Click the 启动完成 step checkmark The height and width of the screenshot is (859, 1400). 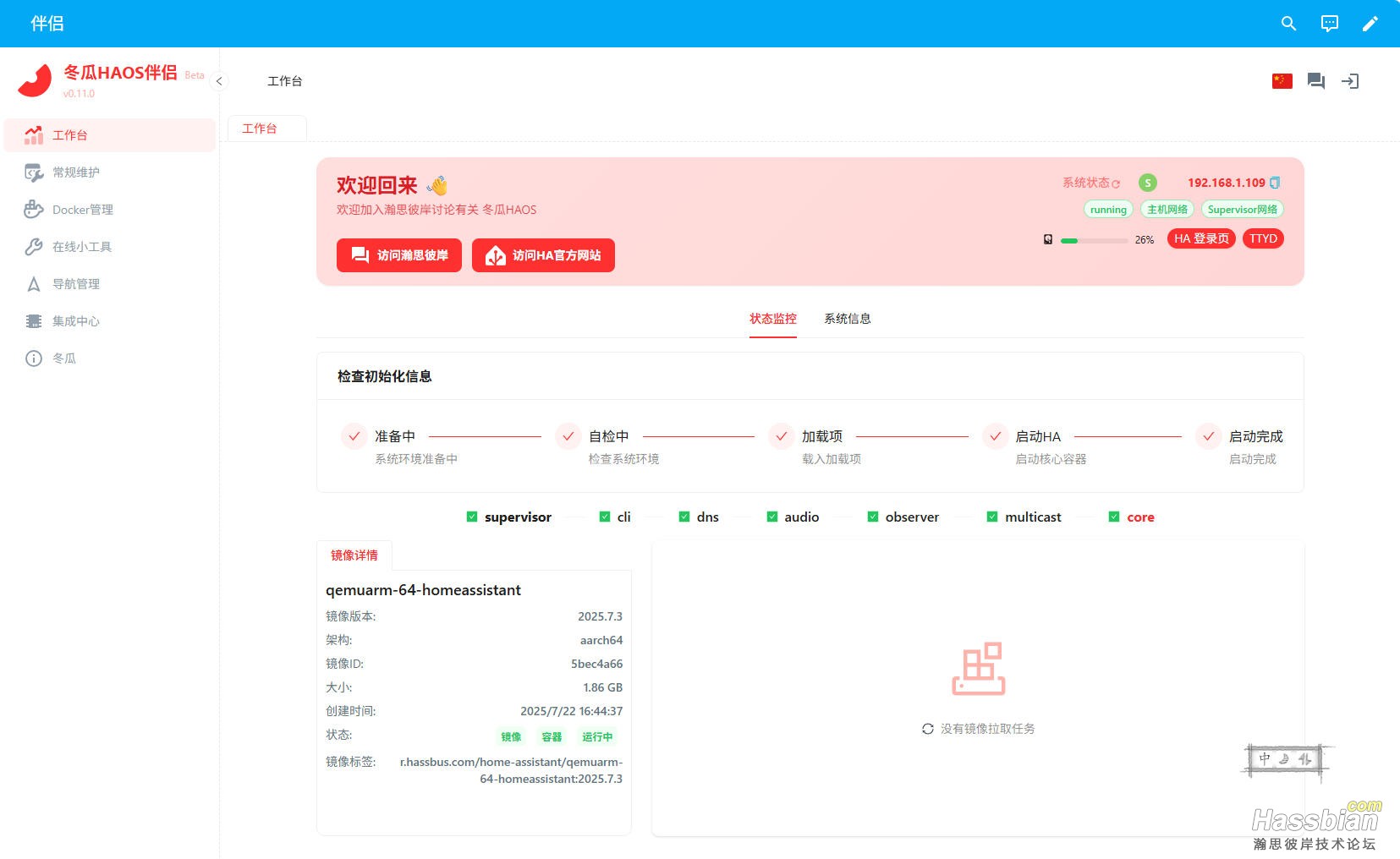1208,436
